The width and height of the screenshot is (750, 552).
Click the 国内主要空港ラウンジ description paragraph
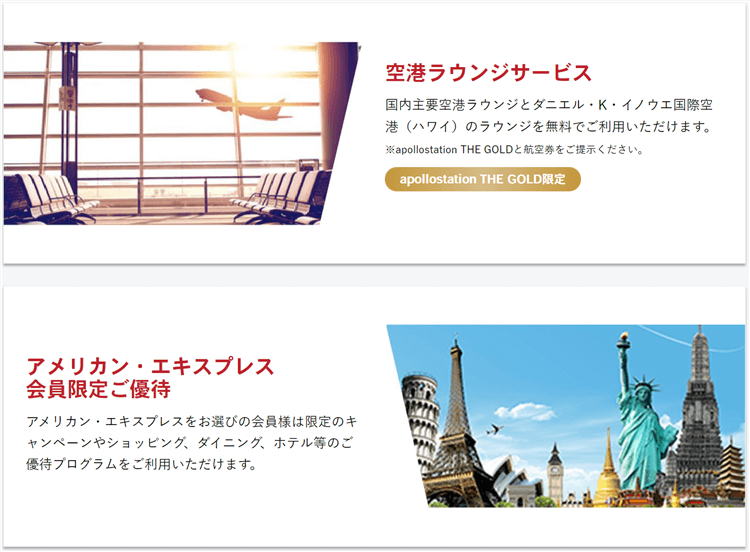point(549,115)
